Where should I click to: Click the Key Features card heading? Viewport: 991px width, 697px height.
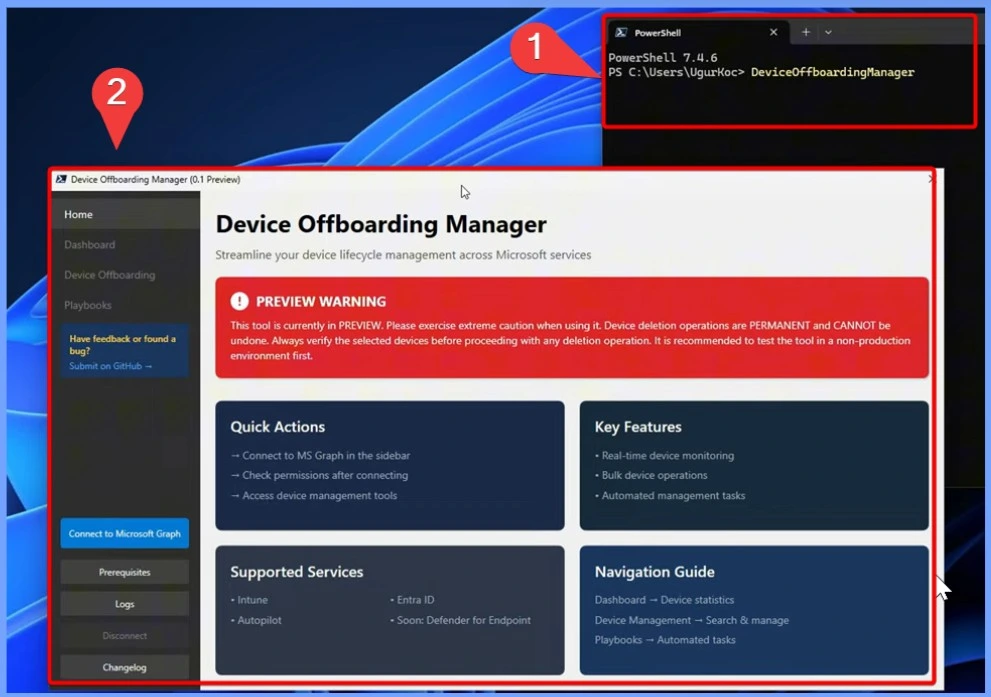pos(638,427)
